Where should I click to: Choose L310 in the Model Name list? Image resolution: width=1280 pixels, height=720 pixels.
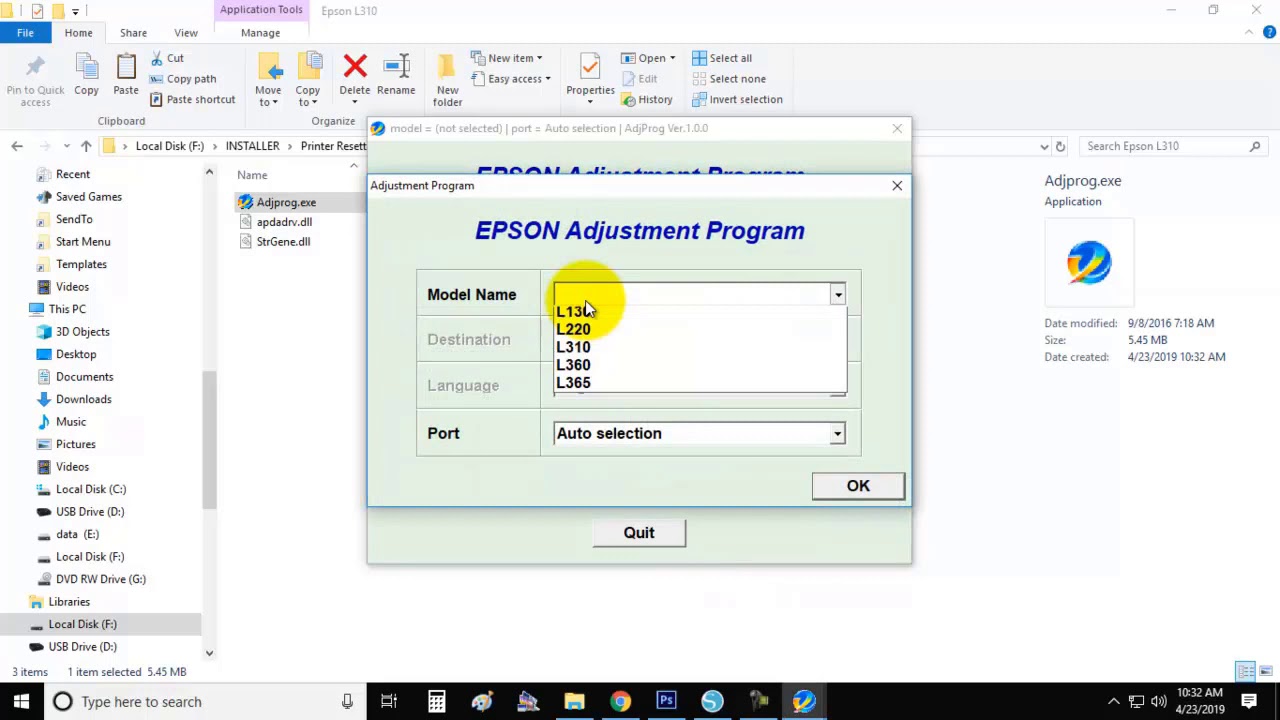pyautogui.click(x=573, y=347)
